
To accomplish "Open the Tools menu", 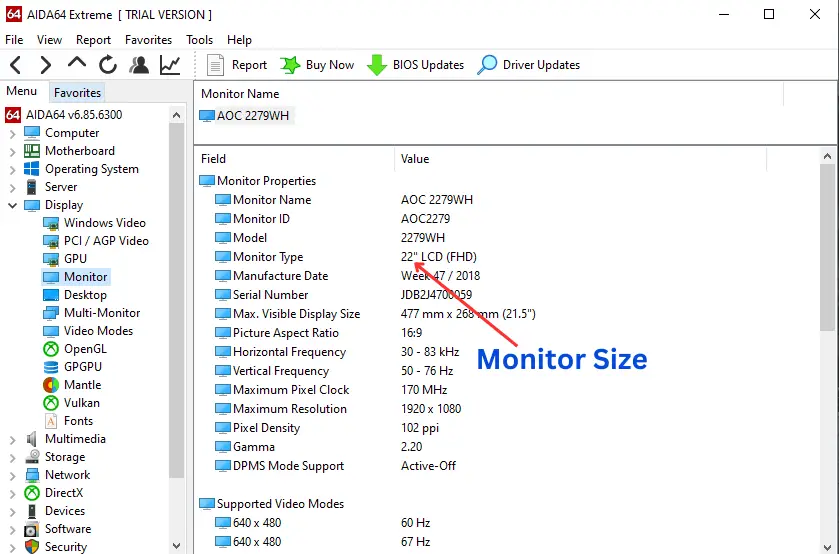I will click(200, 40).
